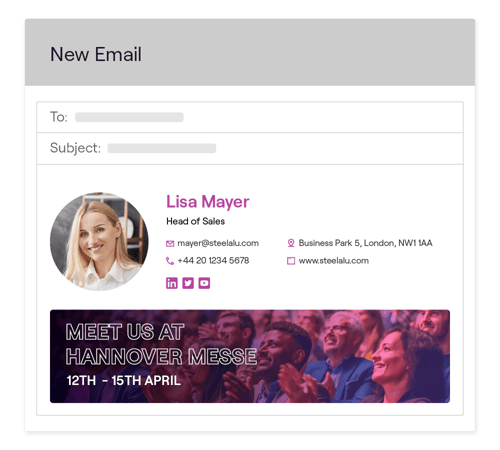Click the 12th - 15th April banner text

click(x=124, y=380)
